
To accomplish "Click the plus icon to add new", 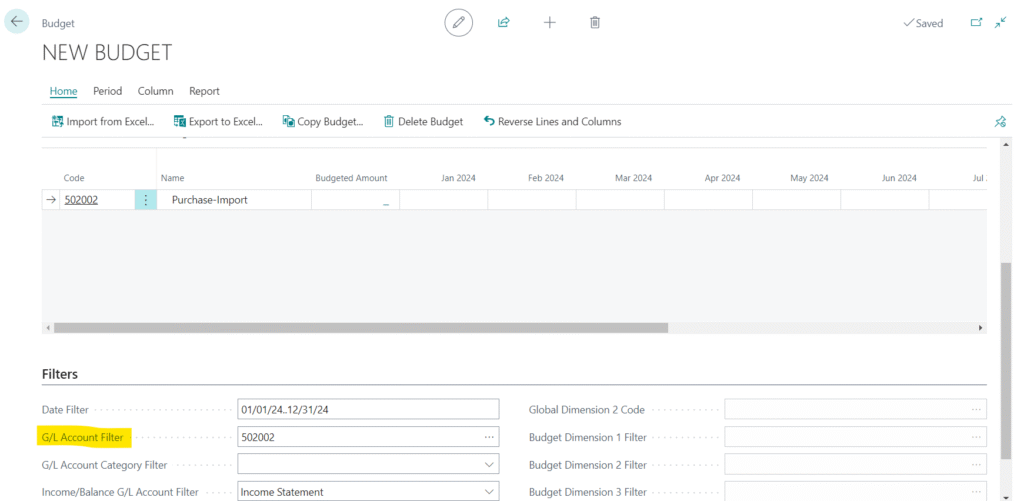I will (549, 22).
